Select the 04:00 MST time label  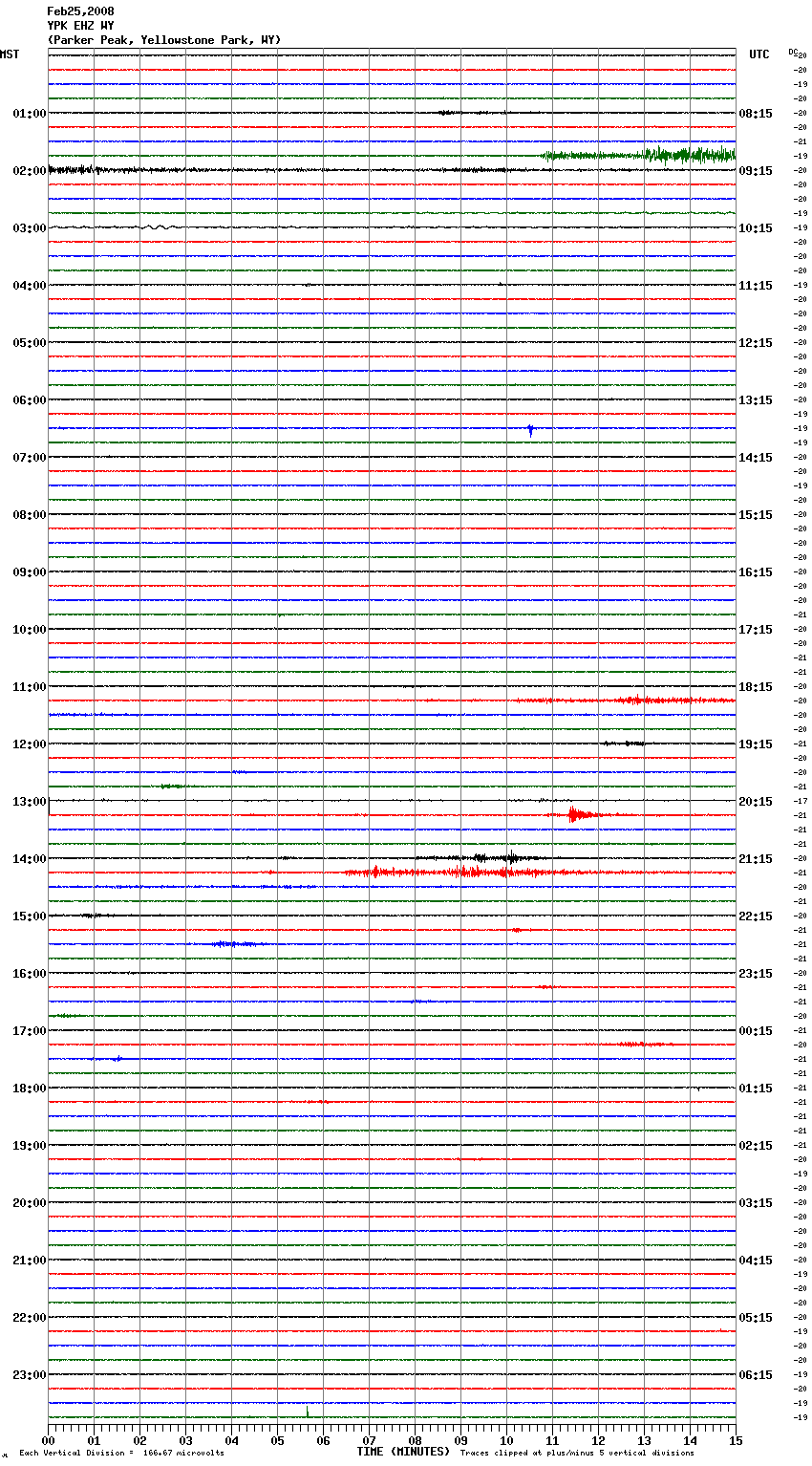[x=30, y=286]
